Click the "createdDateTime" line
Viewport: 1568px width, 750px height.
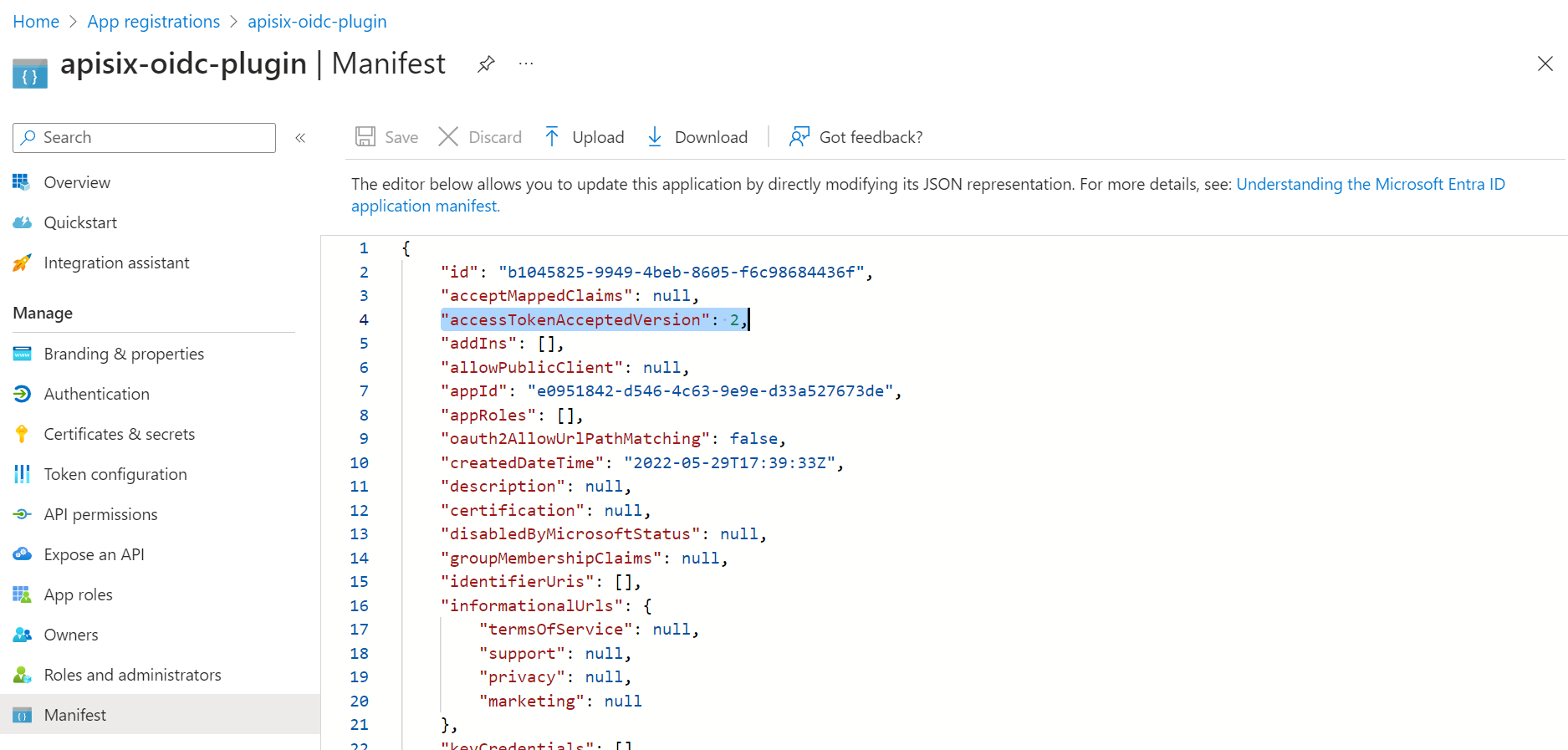642,462
